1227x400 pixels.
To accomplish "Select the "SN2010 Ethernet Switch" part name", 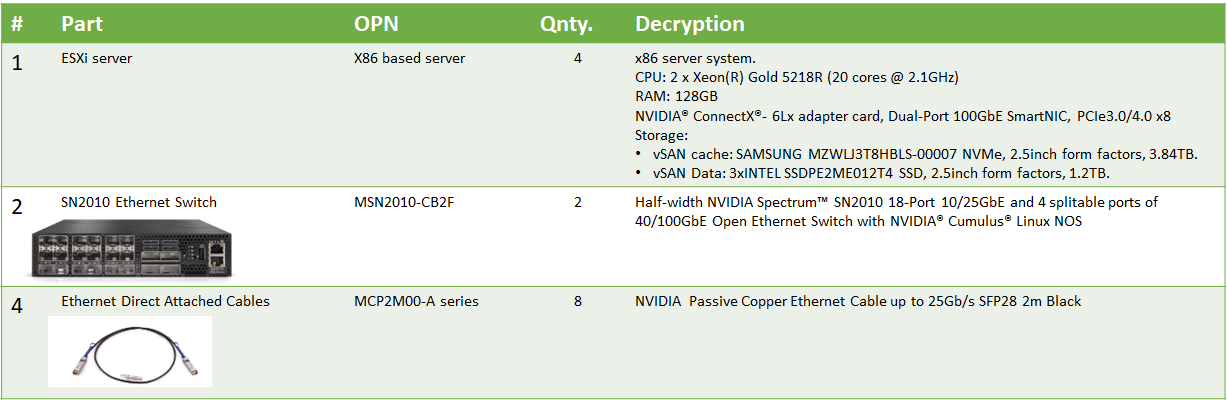I will [139, 202].
